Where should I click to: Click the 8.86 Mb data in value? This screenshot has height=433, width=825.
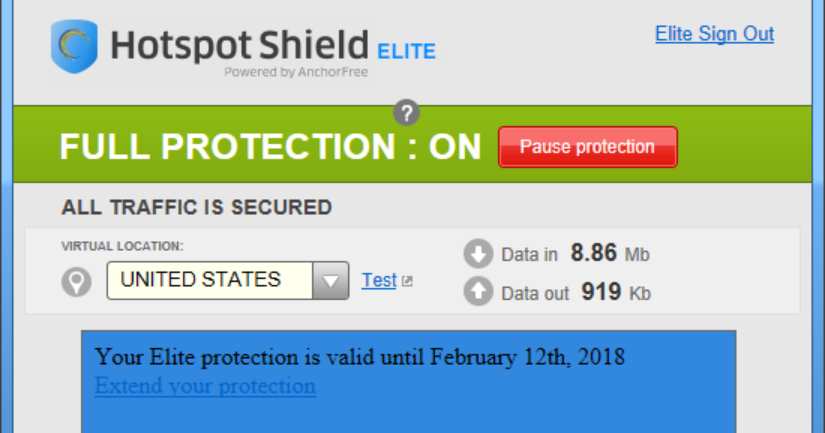click(610, 254)
